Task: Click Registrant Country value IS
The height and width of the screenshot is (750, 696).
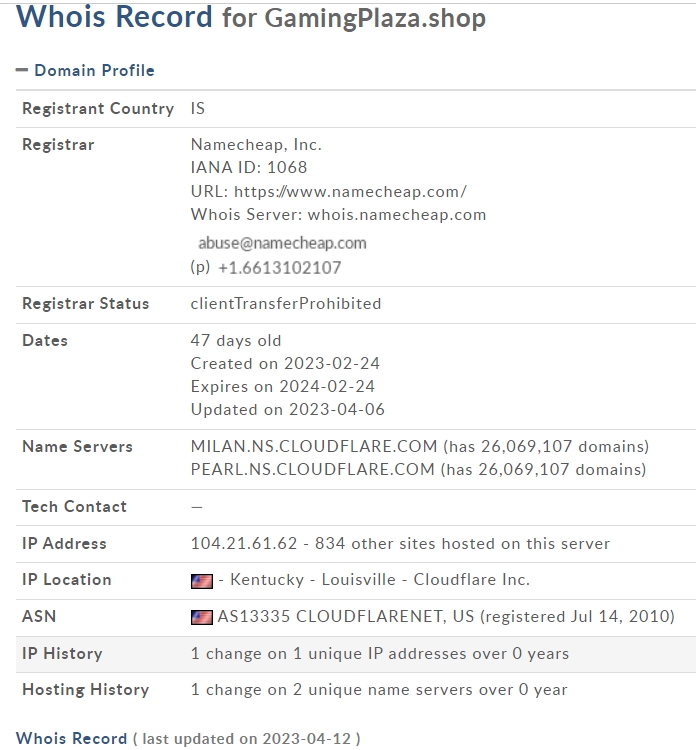Action: pyautogui.click(x=198, y=108)
